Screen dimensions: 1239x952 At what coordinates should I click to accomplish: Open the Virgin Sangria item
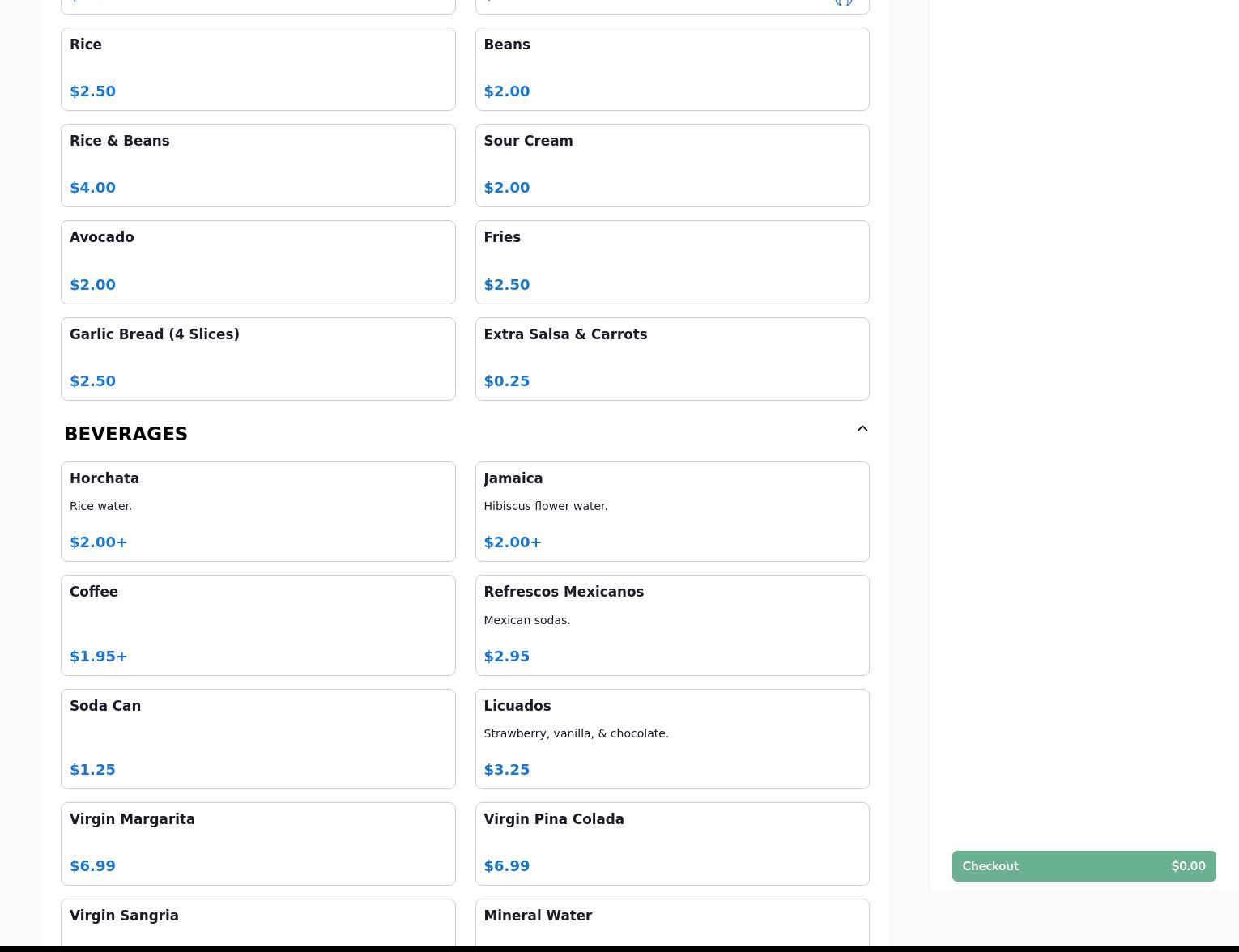[x=258, y=923]
